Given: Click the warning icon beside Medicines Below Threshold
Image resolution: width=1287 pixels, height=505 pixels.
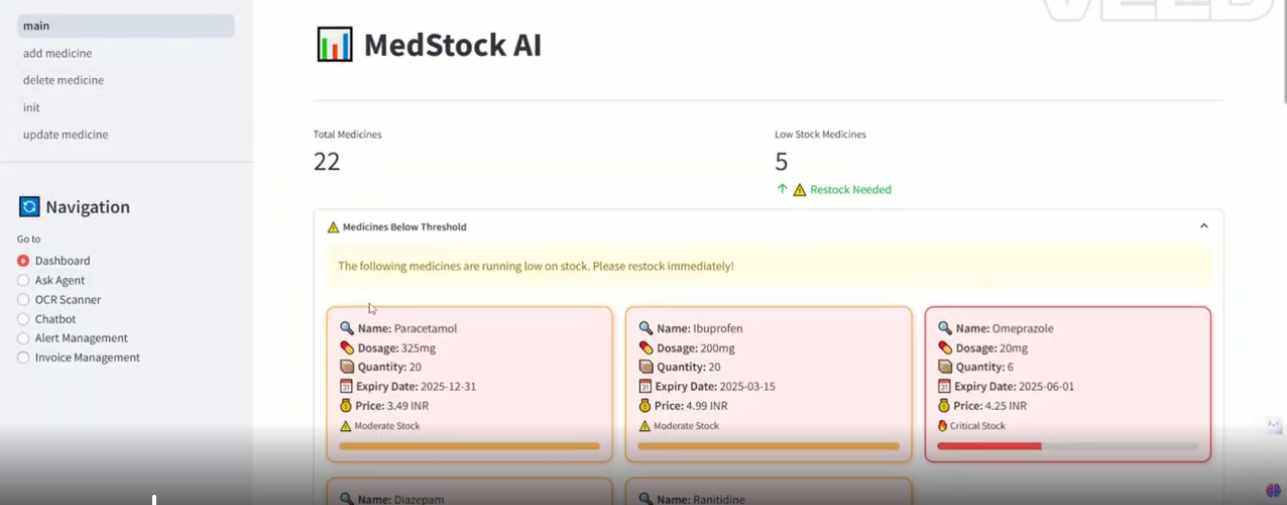Looking at the screenshot, I should click(333, 227).
